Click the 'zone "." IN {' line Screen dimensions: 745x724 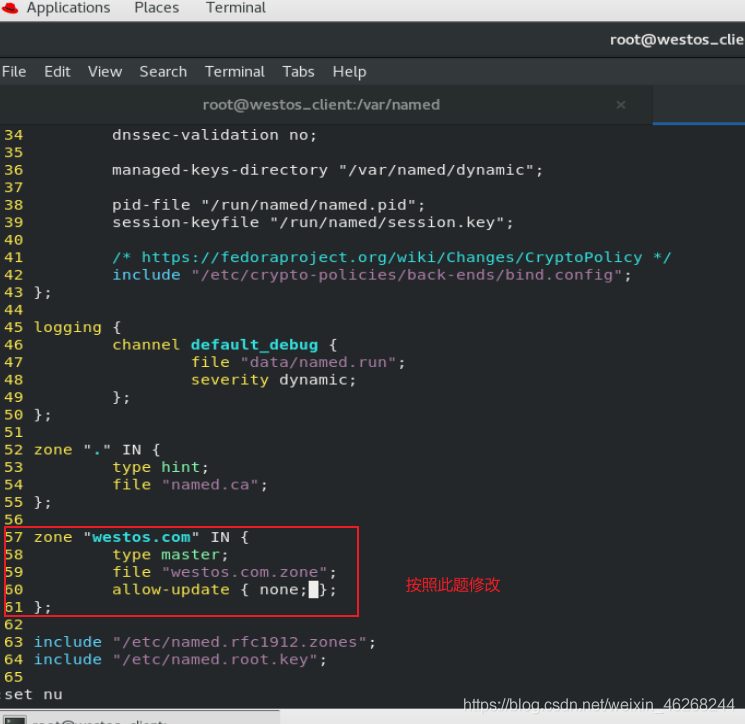coord(97,450)
